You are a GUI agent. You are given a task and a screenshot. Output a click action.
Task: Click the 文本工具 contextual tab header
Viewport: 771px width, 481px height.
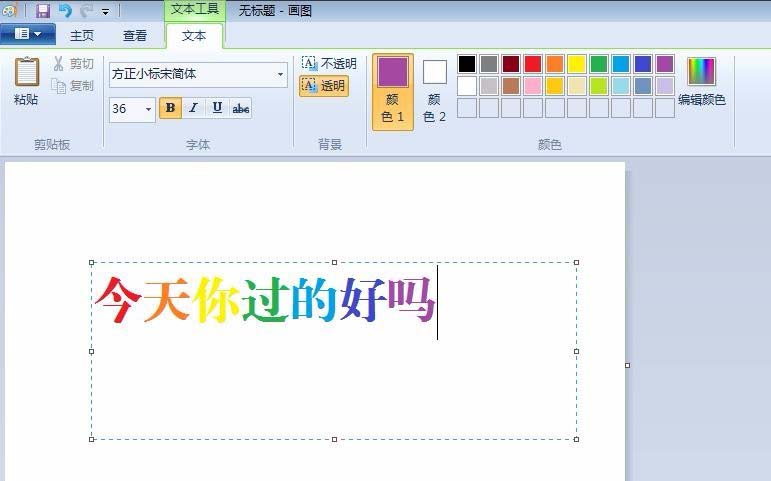point(195,10)
